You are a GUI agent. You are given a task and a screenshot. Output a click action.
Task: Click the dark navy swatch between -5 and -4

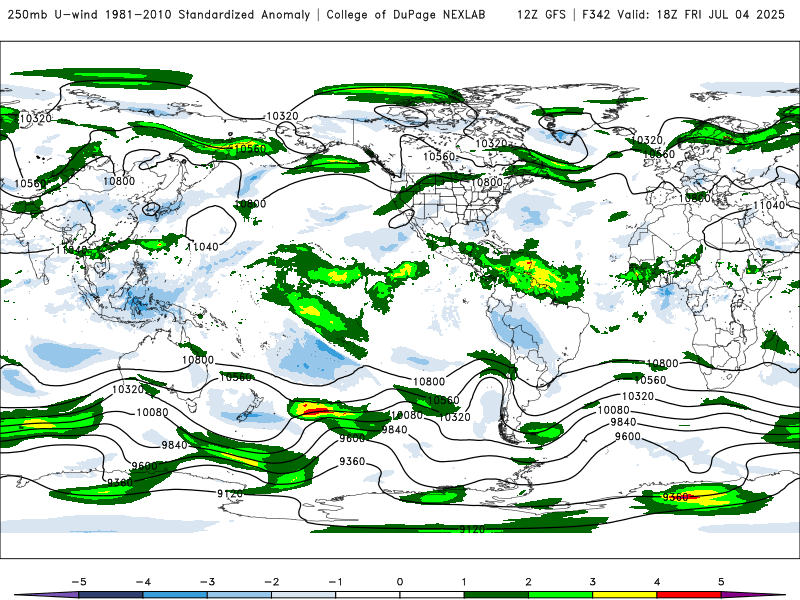[111, 595]
